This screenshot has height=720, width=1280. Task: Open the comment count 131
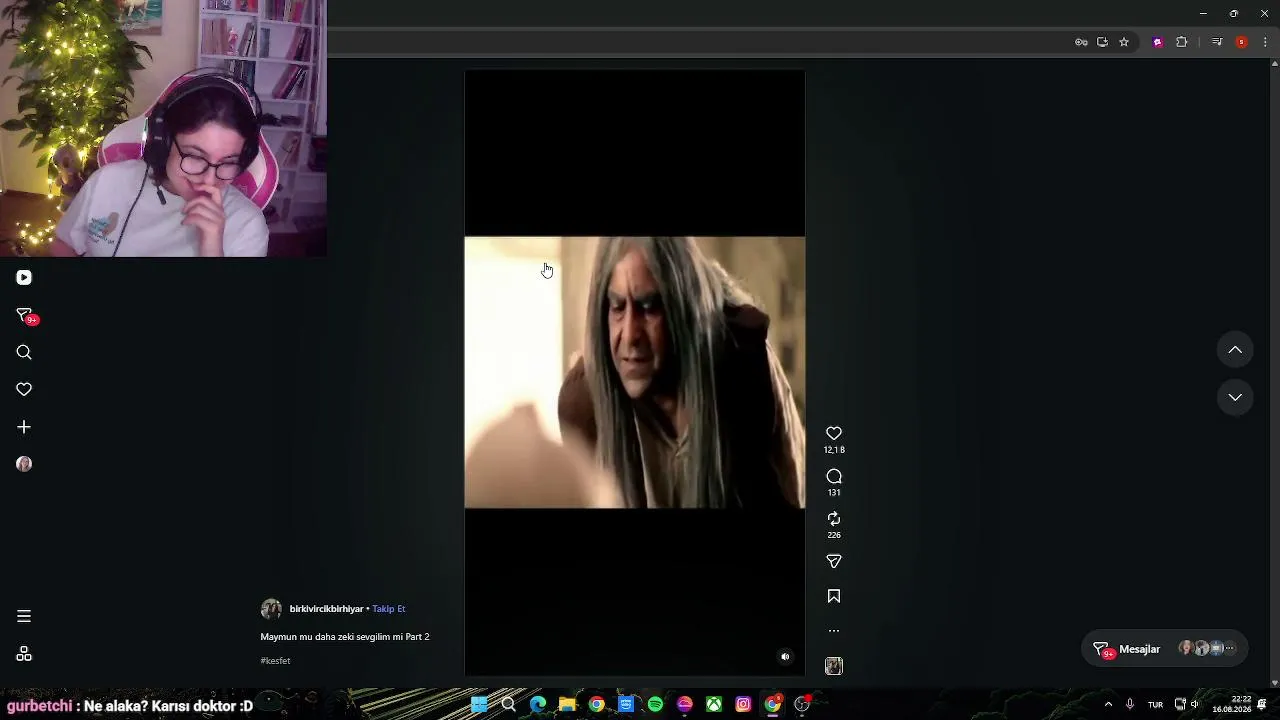tap(834, 493)
